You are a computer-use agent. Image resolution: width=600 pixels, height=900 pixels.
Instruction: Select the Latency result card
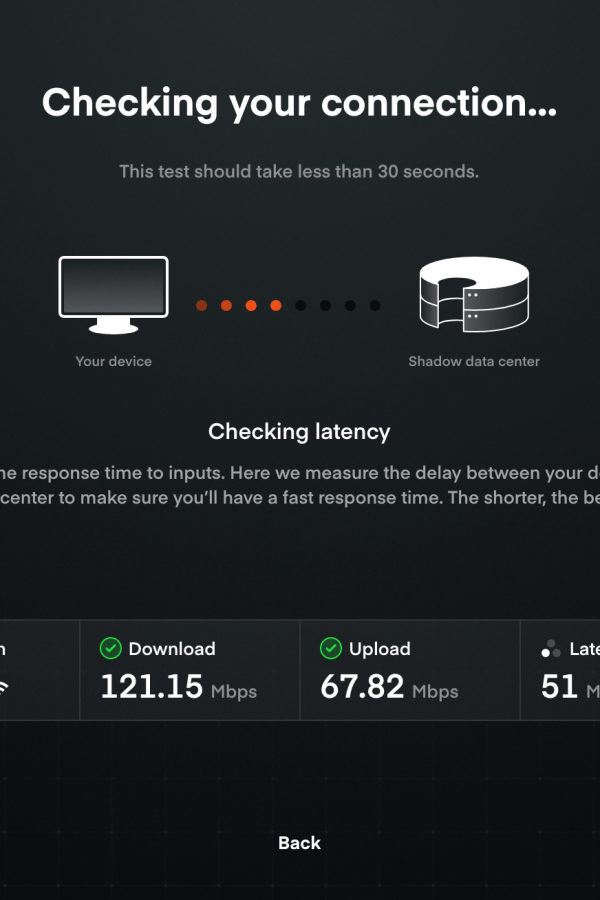560,670
